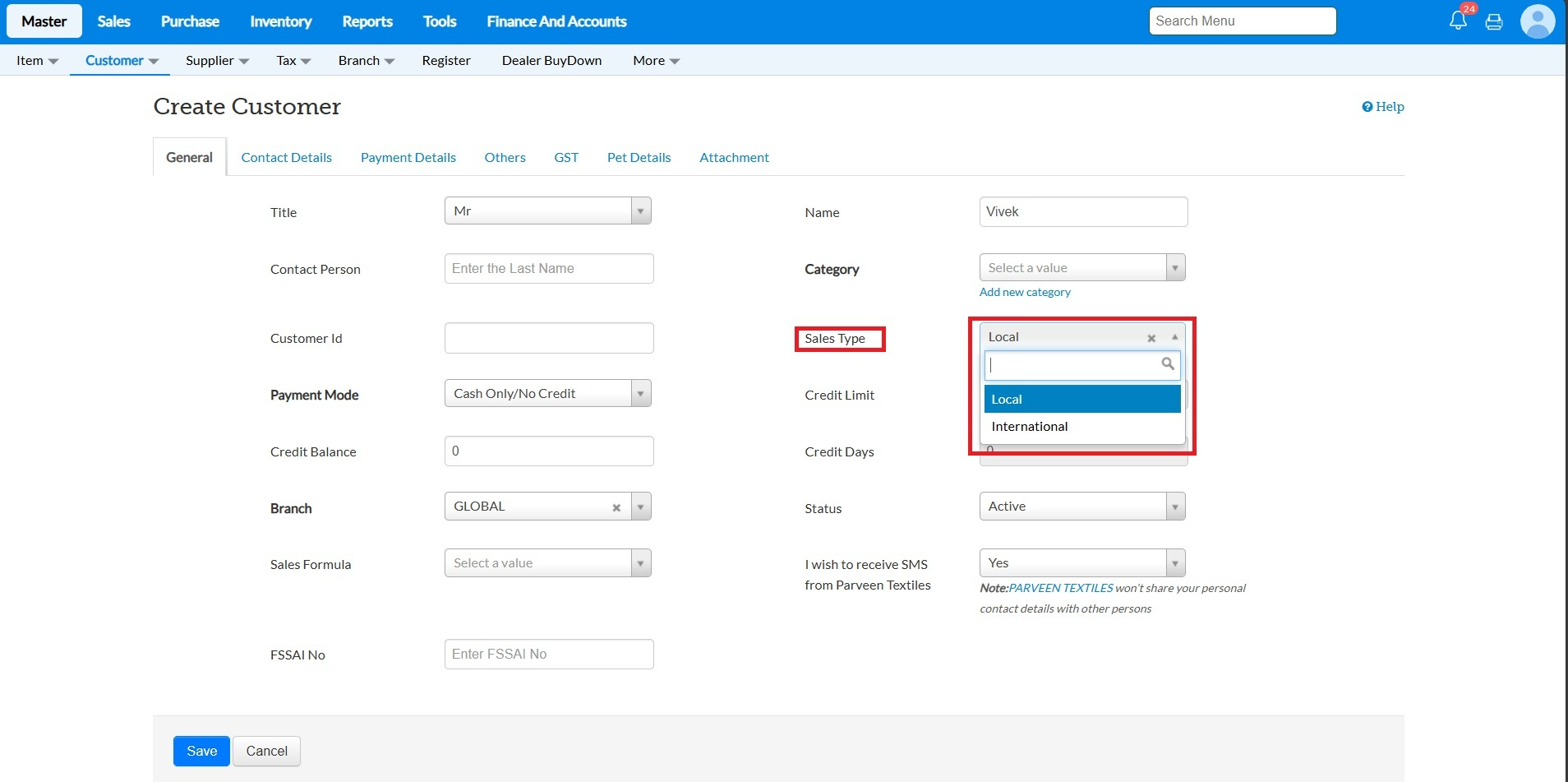This screenshot has height=782, width=1568.
Task: Select International from sales type list
Action: click(x=1030, y=426)
